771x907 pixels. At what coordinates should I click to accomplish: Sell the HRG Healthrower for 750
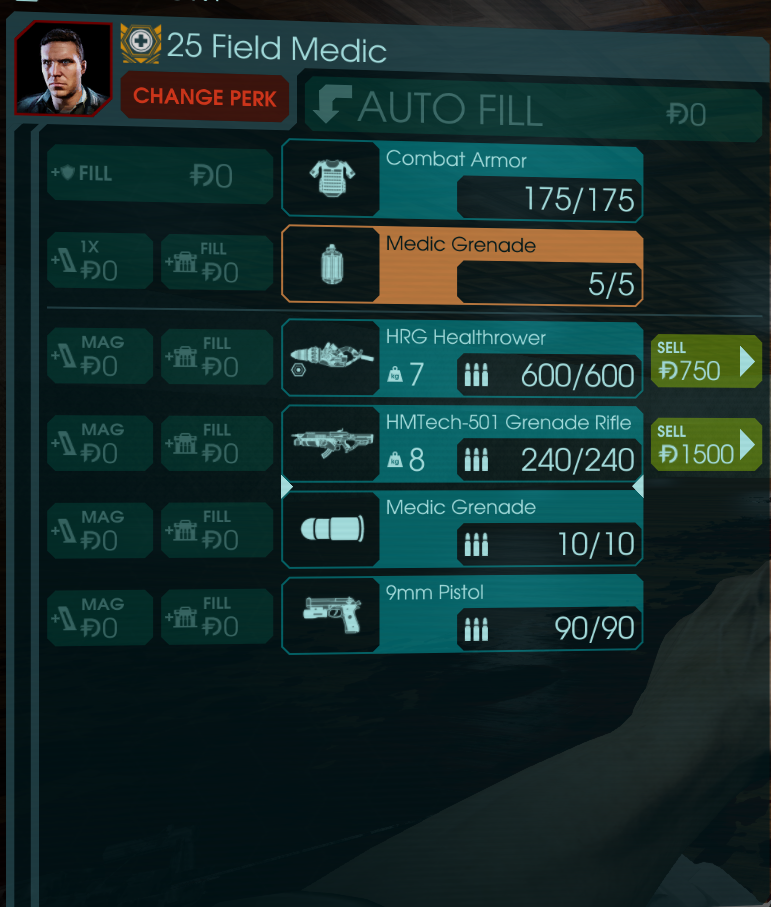[706, 362]
